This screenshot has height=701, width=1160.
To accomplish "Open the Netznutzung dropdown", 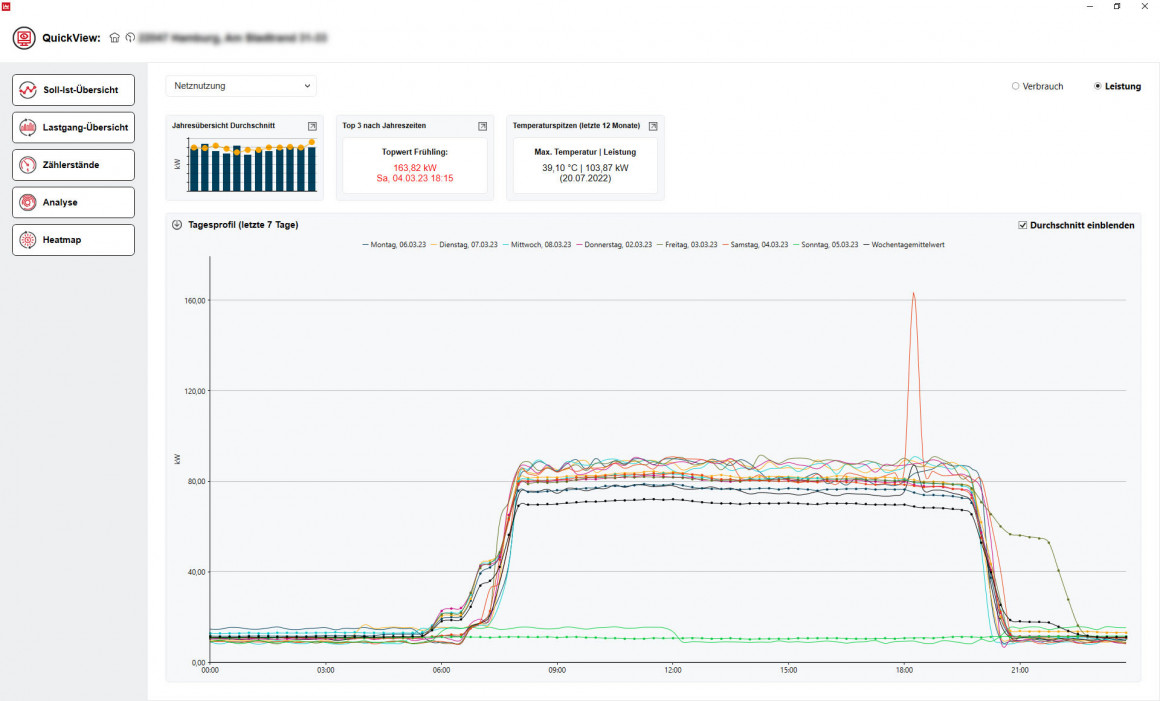I will point(240,86).
